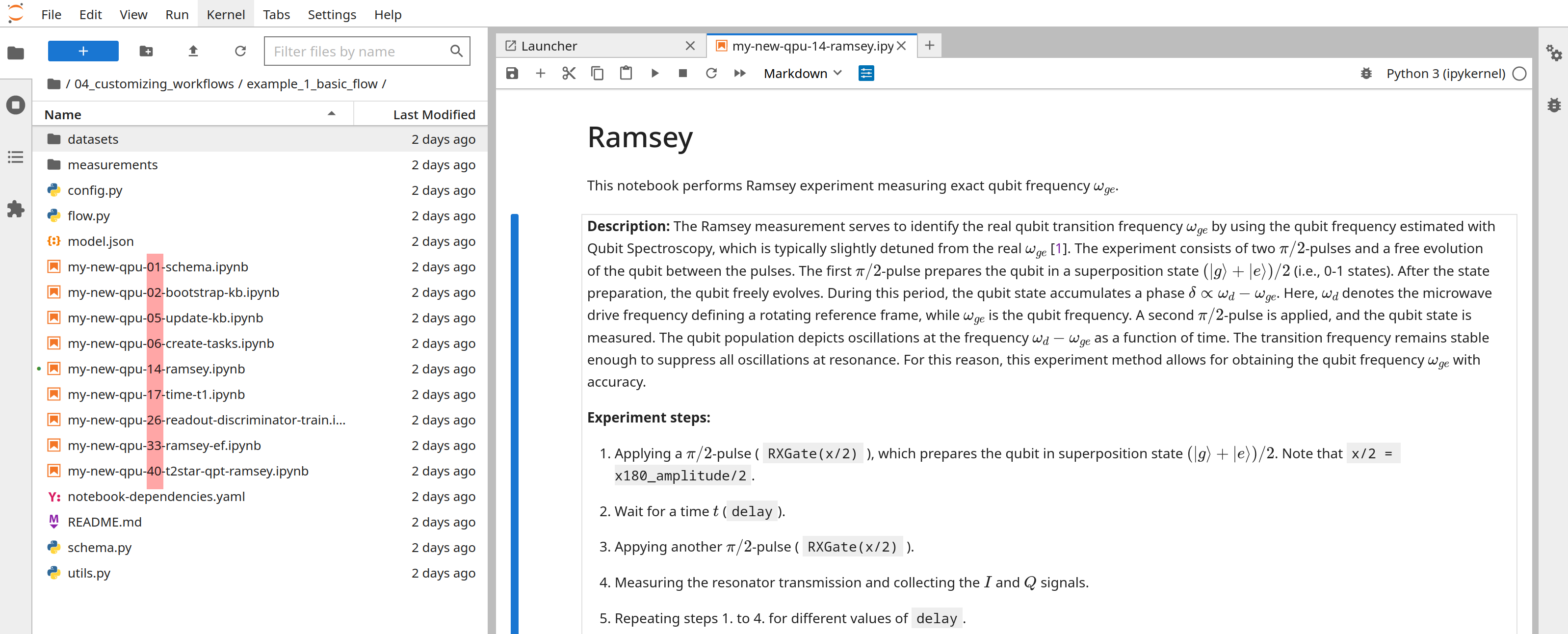This screenshot has width=1568, height=634.
Task: Select my-new-qpu-33-ramsey-ef.ipynb
Action: coord(260,445)
